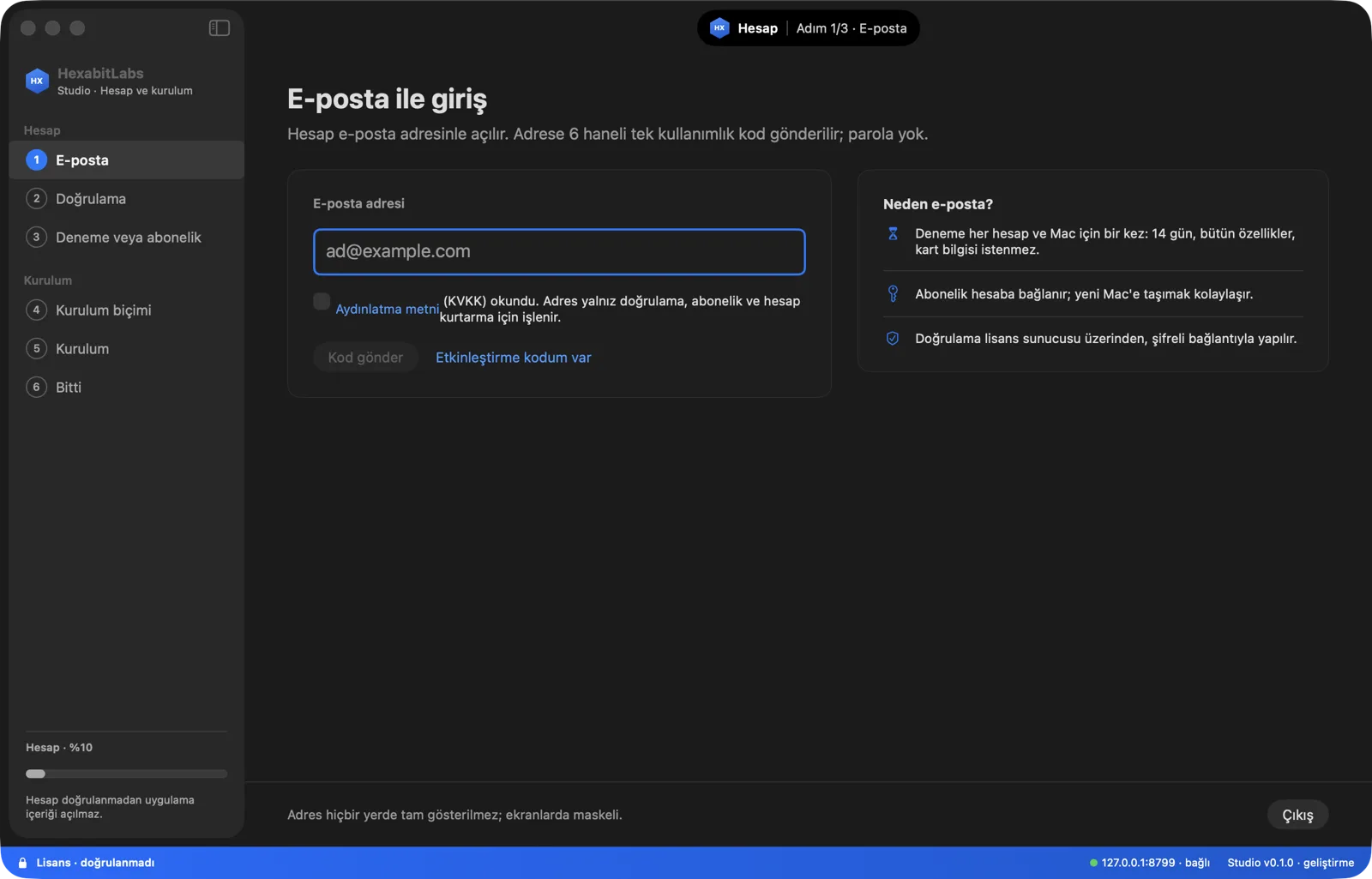Viewport: 1372px width, 879px height.
Task: Click the green connection status dot
Action: pyautogui.click(x=1093, y=863)
